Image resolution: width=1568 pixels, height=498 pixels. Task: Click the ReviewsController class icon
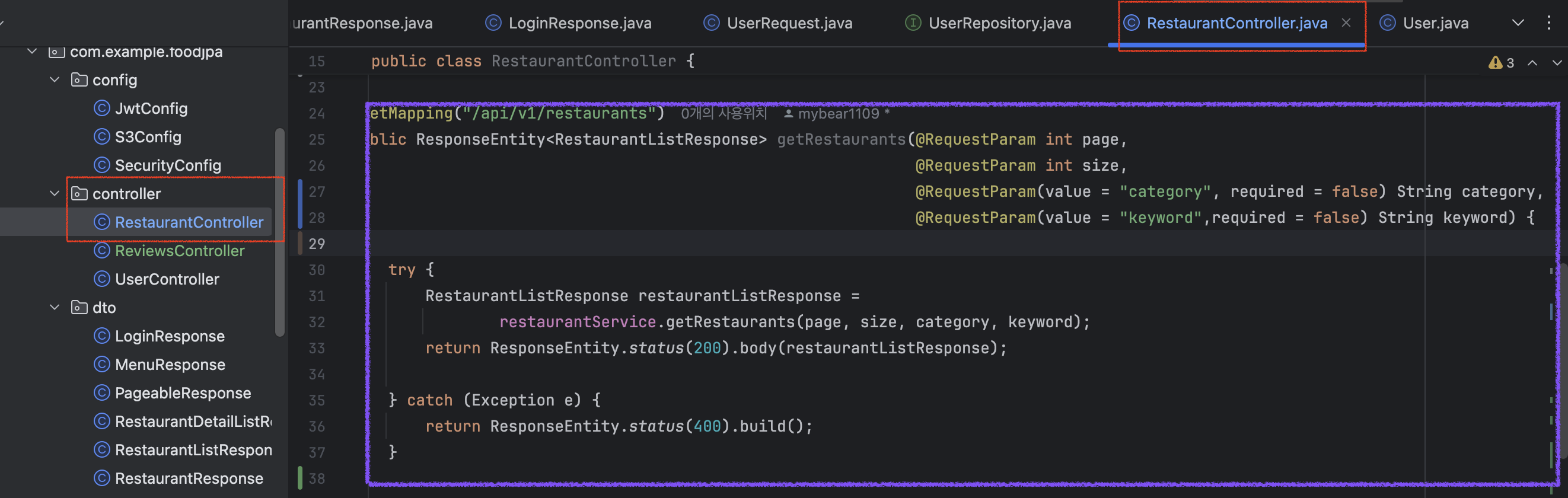101,251
